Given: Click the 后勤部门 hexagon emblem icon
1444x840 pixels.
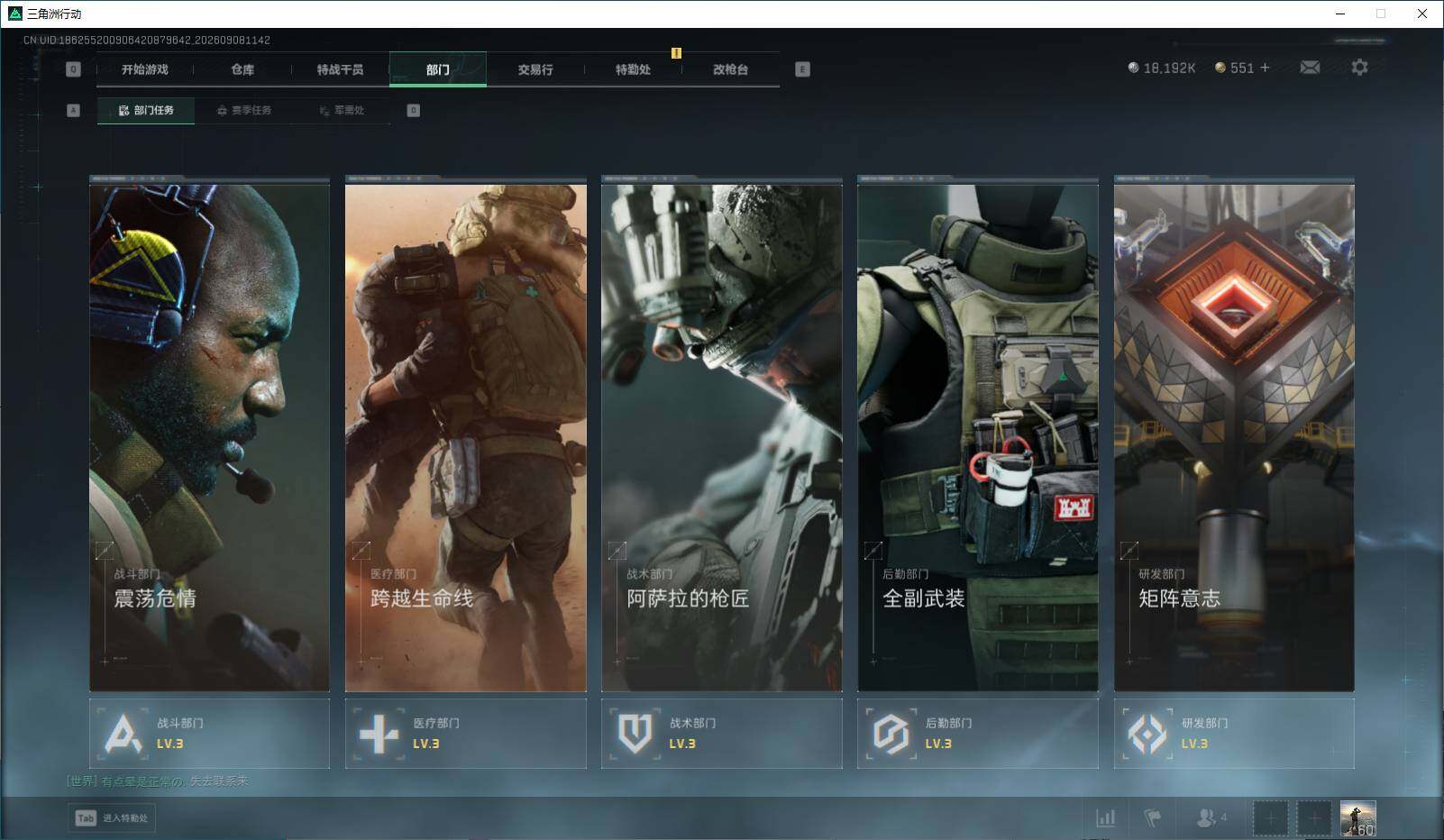Looking at the screenshot, I should (x=891, y=734).
